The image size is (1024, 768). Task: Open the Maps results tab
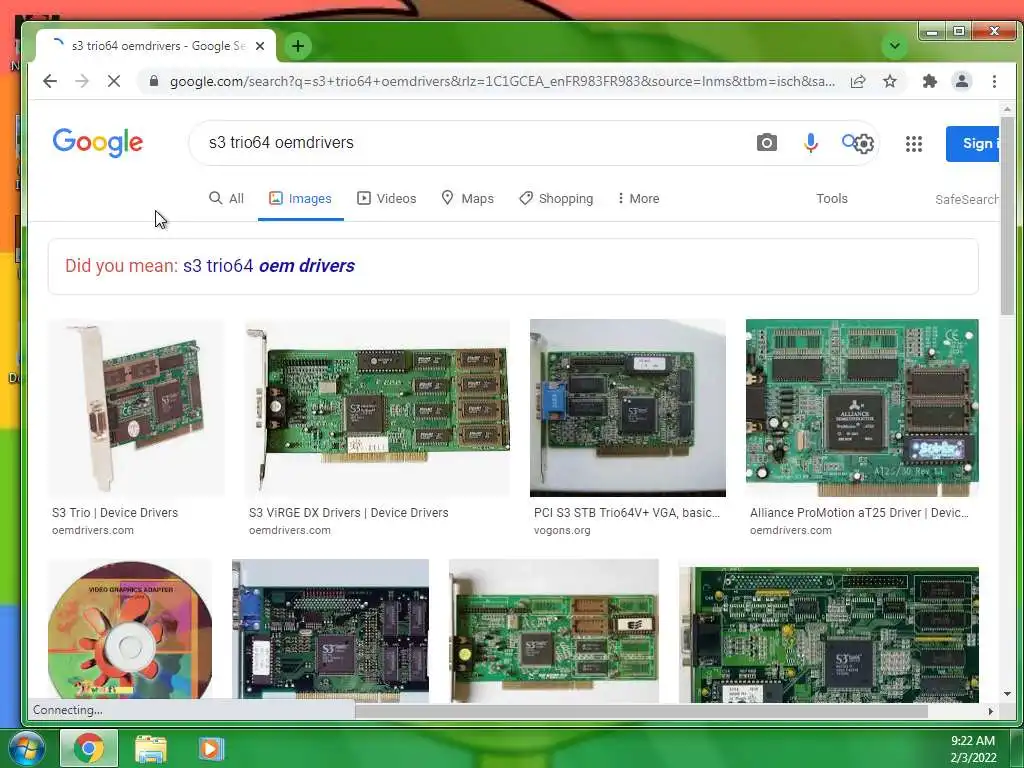click(468, 199)
